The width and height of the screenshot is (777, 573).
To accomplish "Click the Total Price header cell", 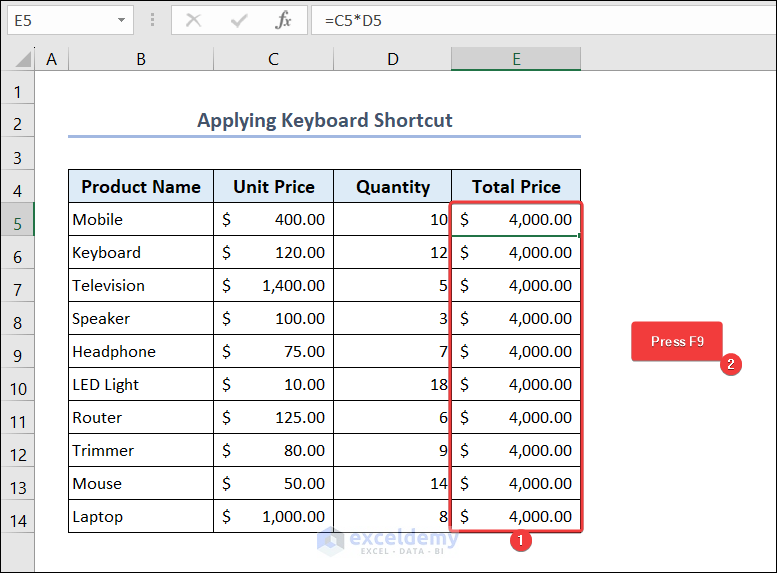I will pos(516,187).
